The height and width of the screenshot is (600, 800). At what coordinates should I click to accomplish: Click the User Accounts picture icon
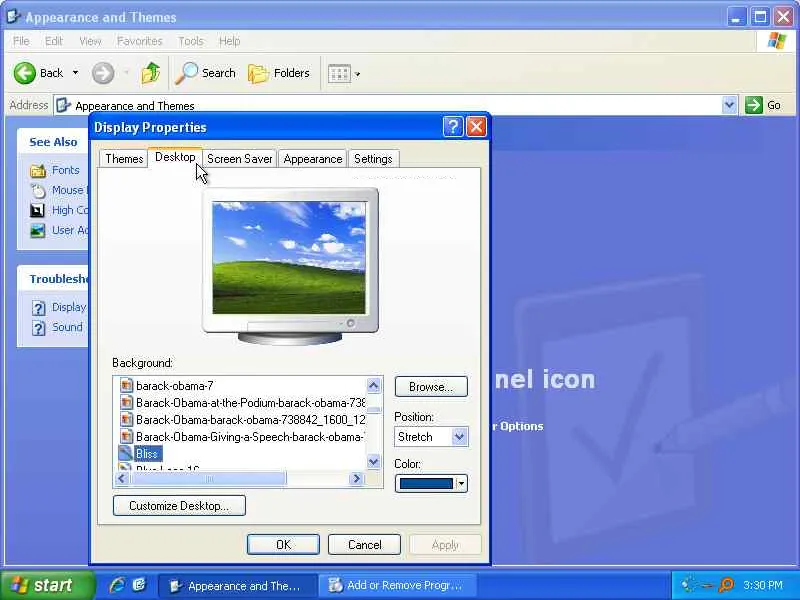tap(37, 231)
